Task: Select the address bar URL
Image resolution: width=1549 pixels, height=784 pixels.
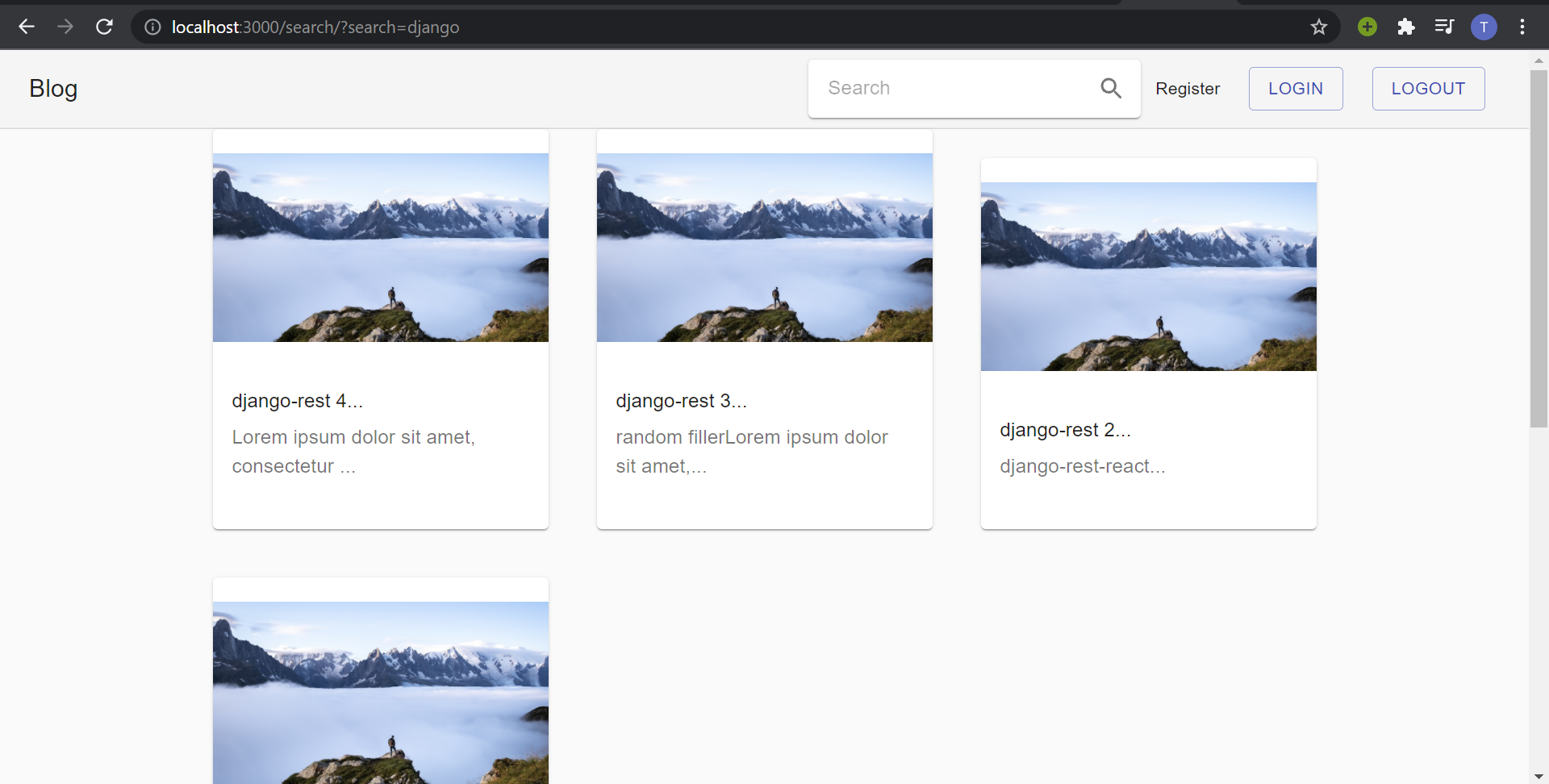Action: coord(314,27)
